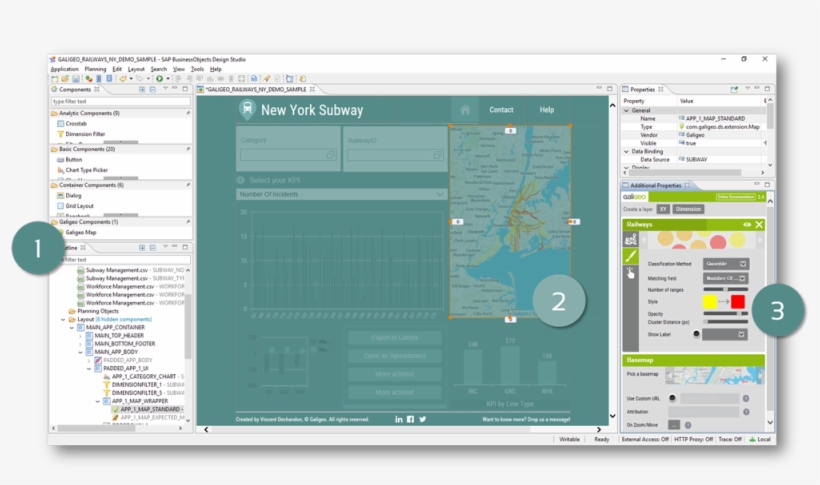Open the Tools menu
Viewport: 820px width, 485px height.
click(x=197, y=69)
